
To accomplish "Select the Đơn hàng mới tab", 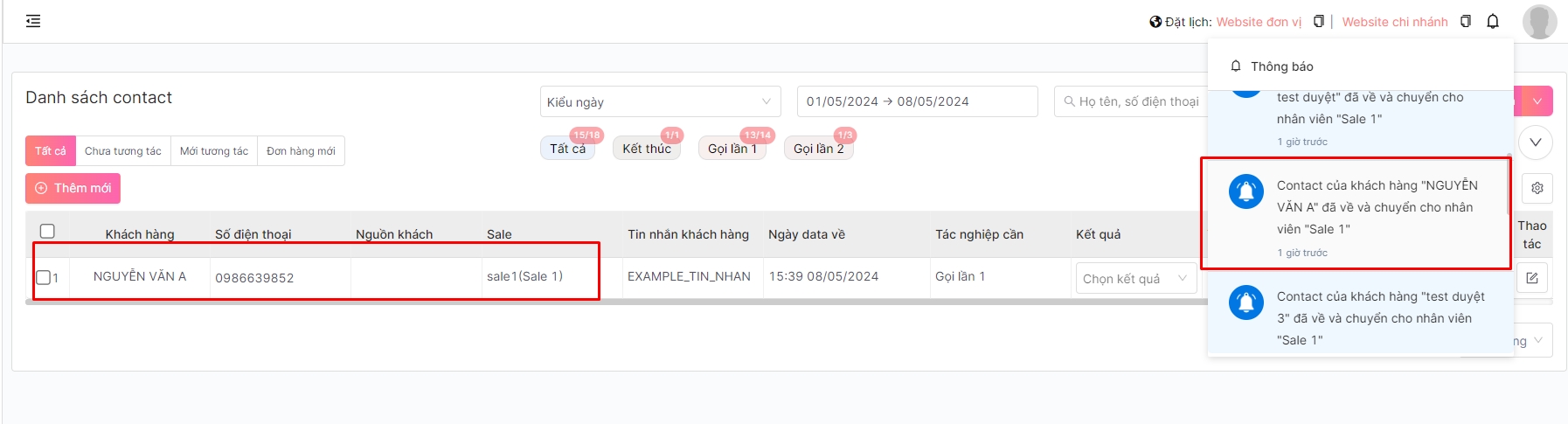I will tap(301, 151).
